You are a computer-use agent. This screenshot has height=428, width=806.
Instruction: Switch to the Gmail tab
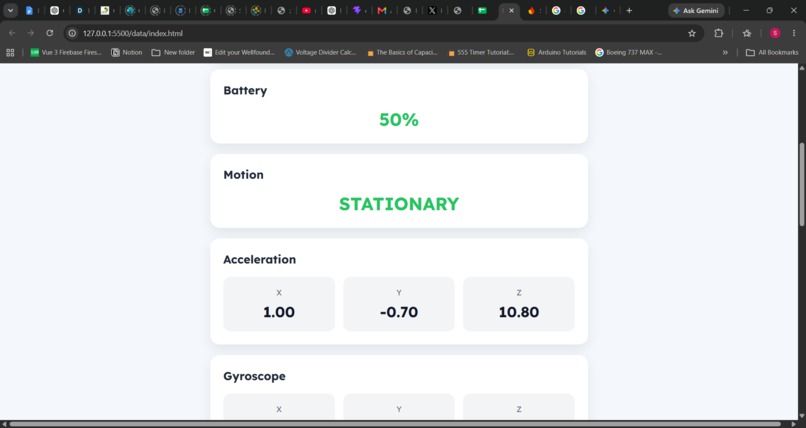click(382, 10)
